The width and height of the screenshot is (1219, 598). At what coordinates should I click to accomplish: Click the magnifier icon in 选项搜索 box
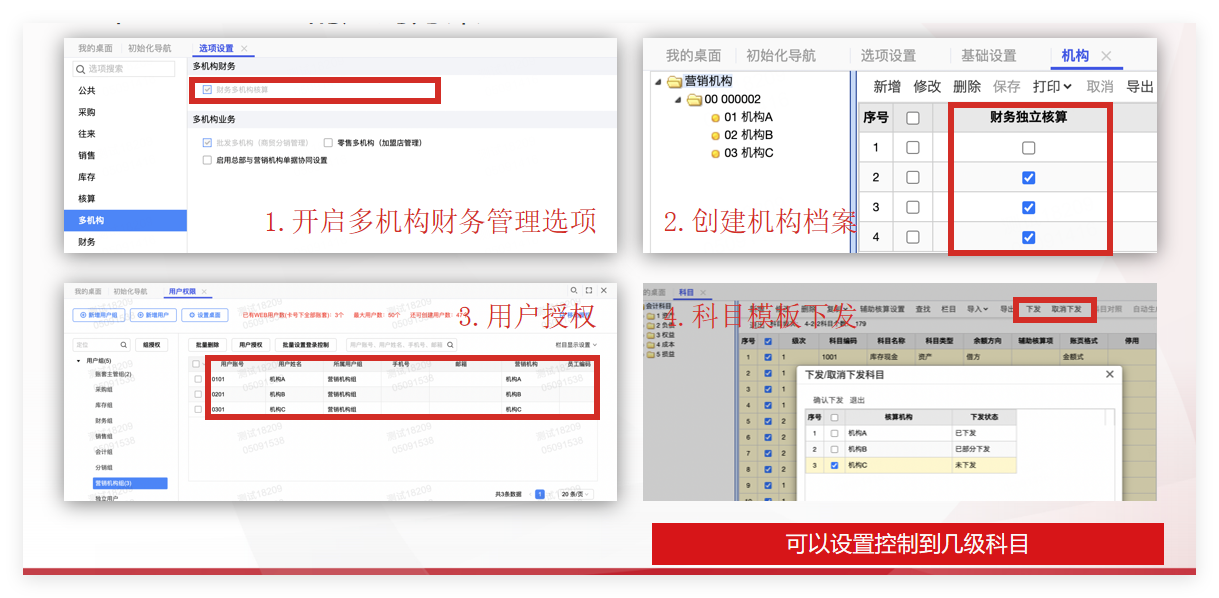point(79,69)
